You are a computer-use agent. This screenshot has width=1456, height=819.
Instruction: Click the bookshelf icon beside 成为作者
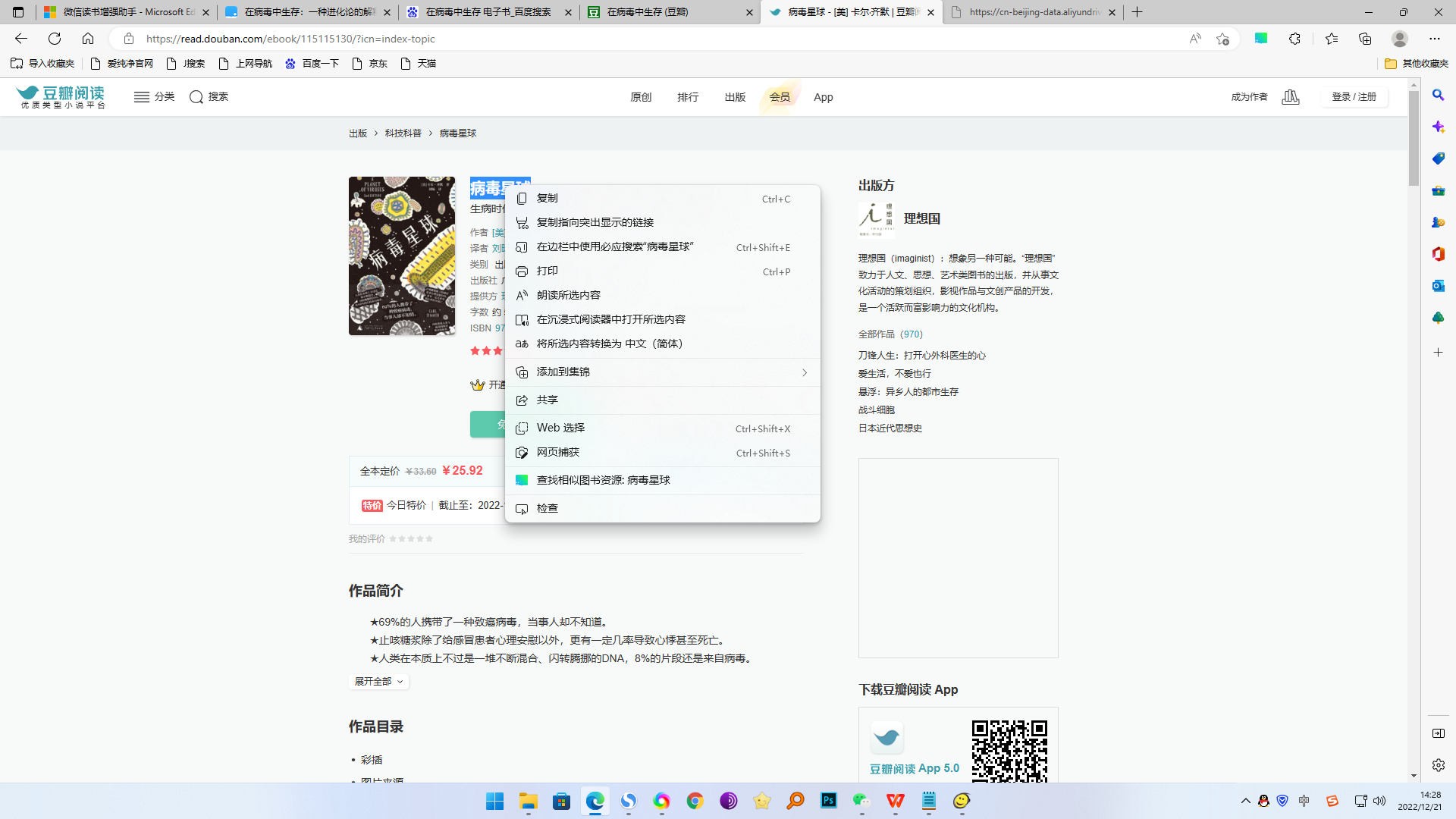pos(1291,97)
